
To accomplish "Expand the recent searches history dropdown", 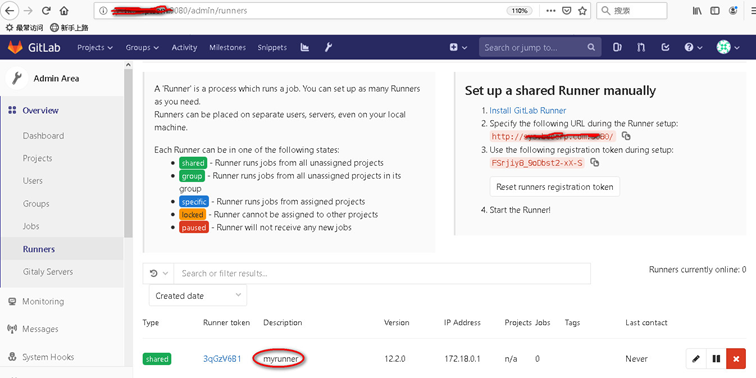I will (x=158, y=273).
